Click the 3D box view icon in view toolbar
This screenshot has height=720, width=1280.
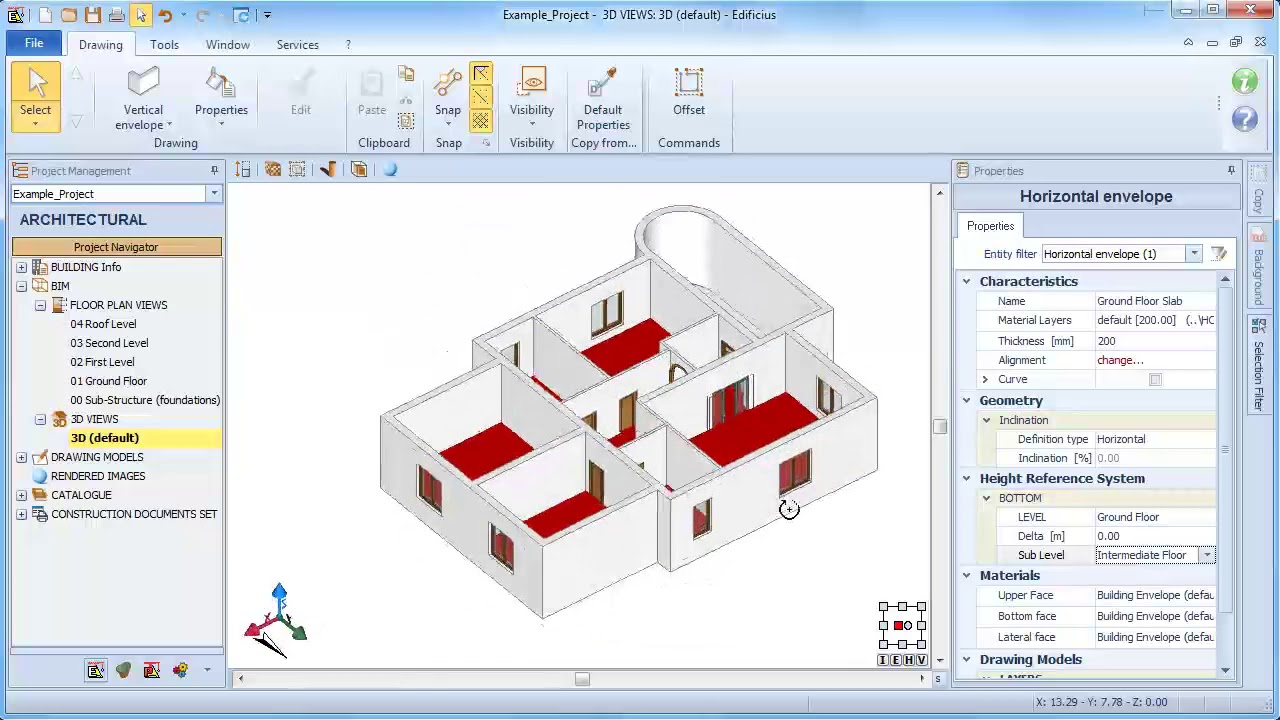359,170
